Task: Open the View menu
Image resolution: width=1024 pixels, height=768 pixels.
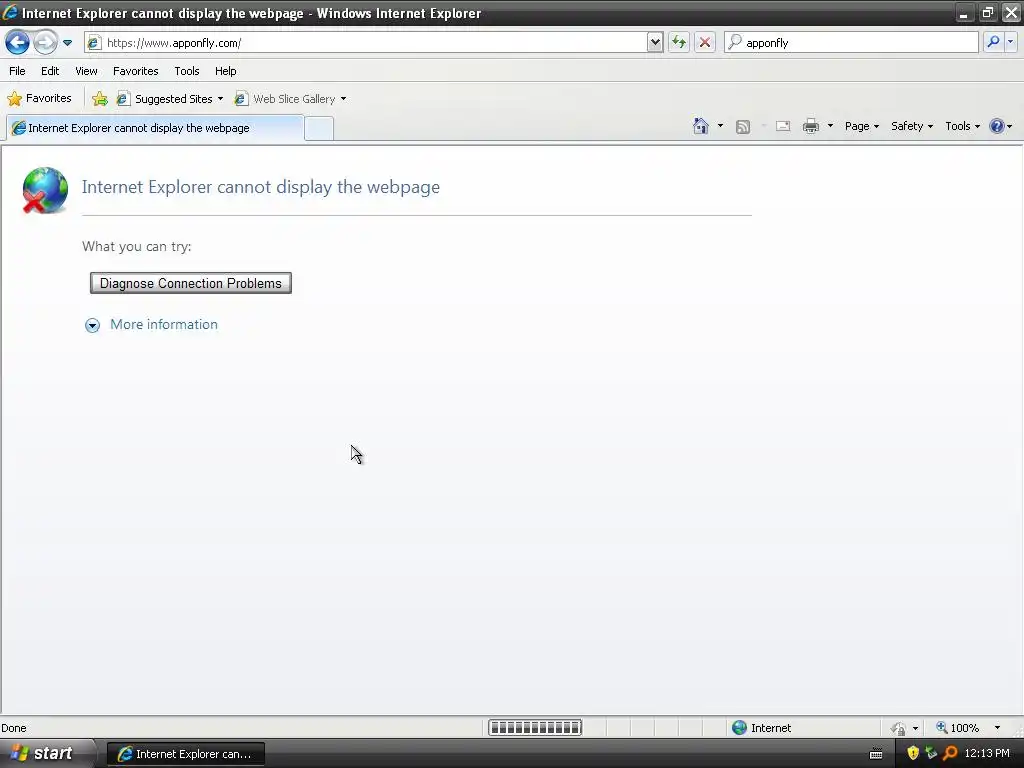Action: (x=86, y=71)
